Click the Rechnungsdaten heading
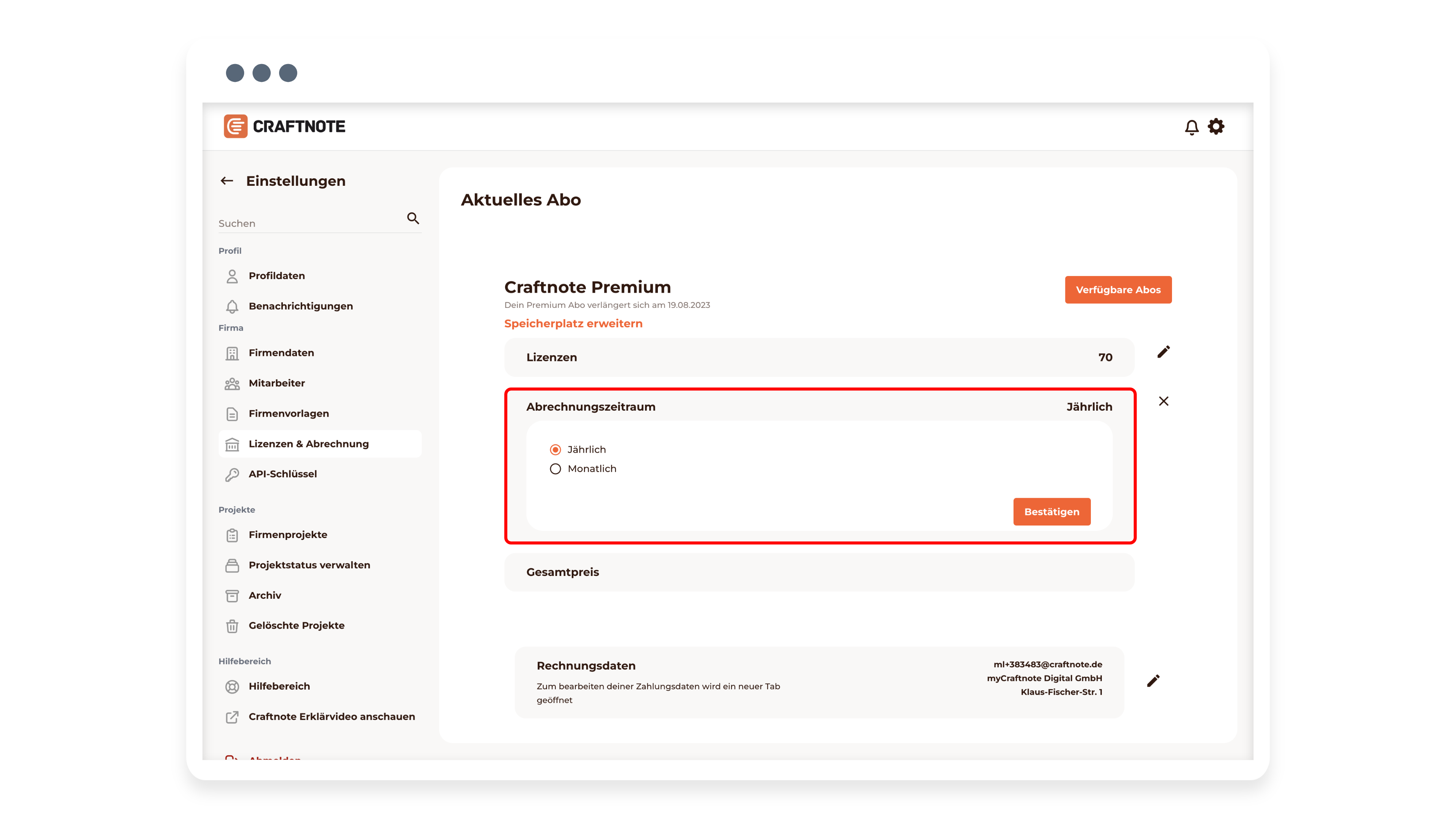Viewport: 1456px width, 819px height. (x=586, y=666)
